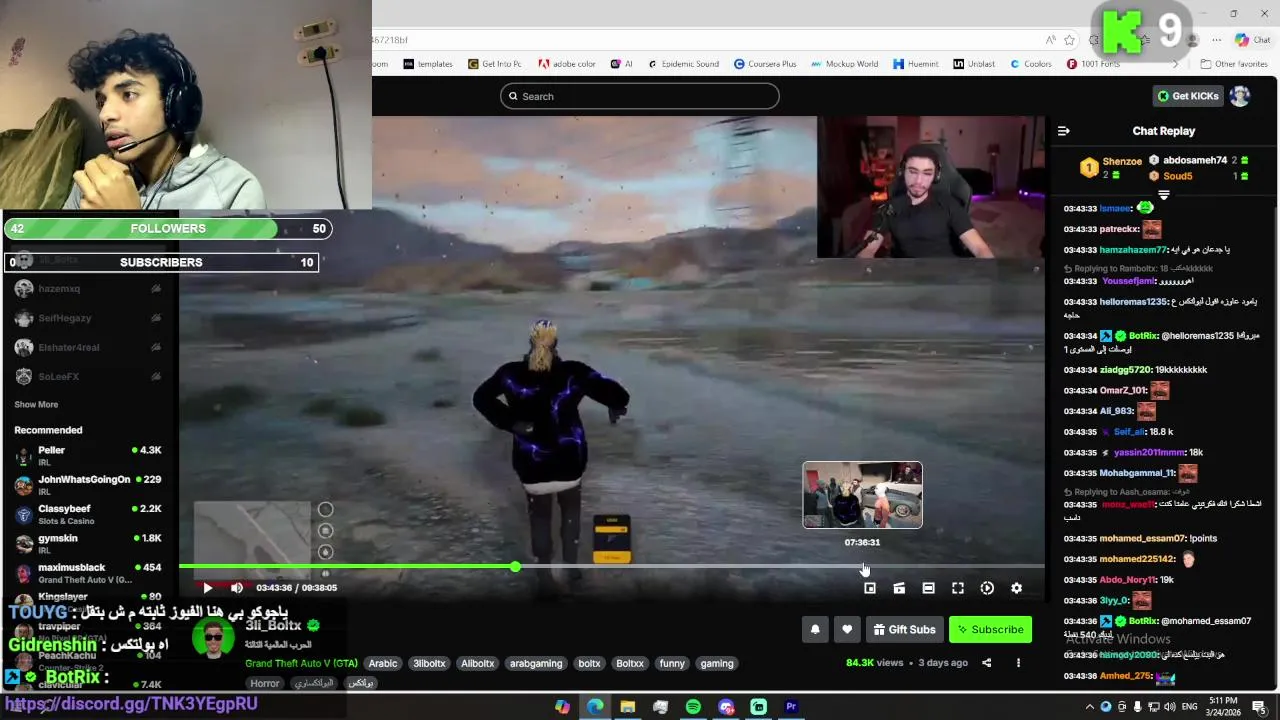The height and width of the screenshot is (720, 1280).
Task: Enter fullscreen video mode
Action: click(958, 588)
